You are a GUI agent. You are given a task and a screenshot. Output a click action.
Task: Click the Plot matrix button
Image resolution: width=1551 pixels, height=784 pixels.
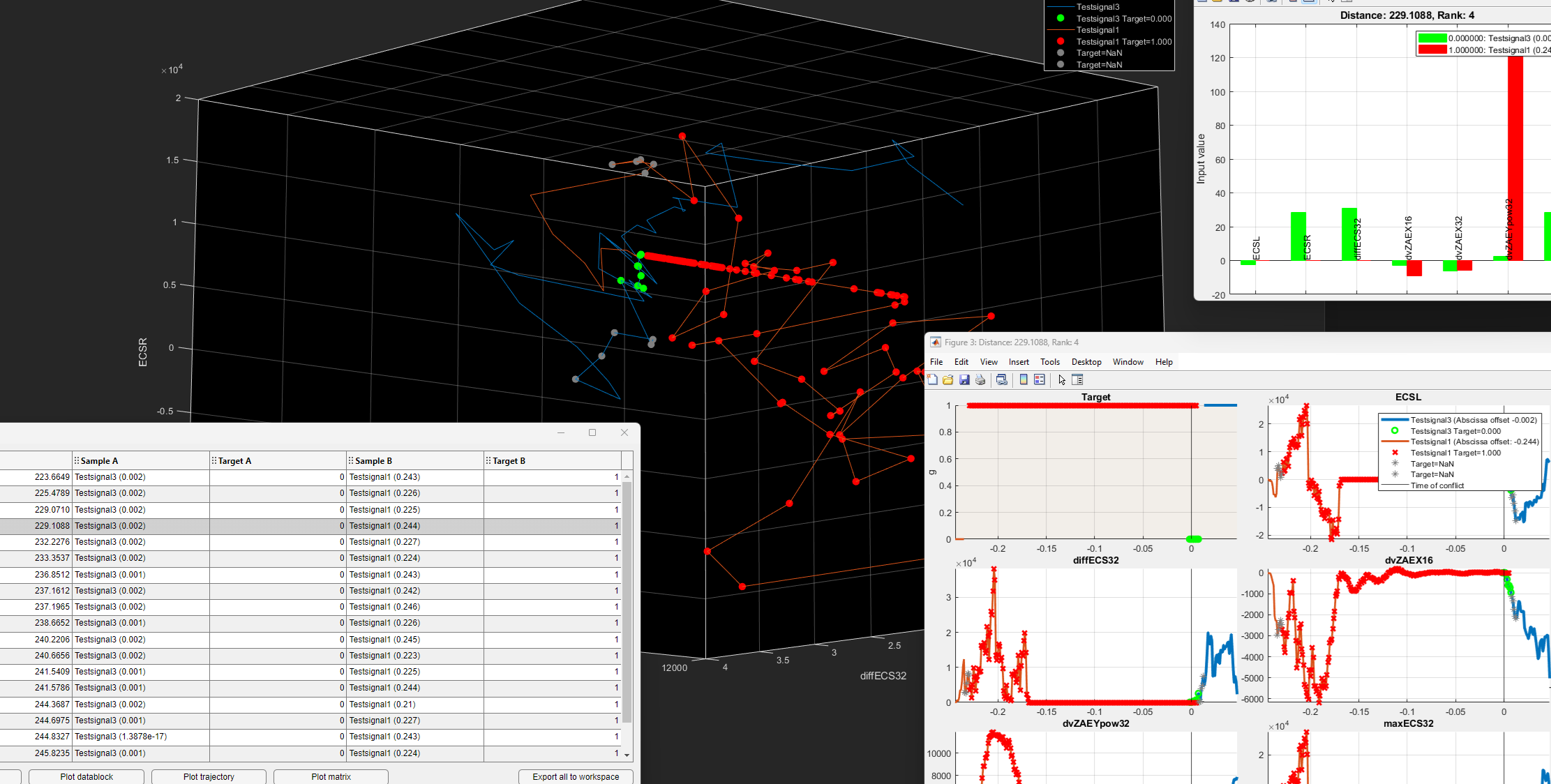[331, 776]
